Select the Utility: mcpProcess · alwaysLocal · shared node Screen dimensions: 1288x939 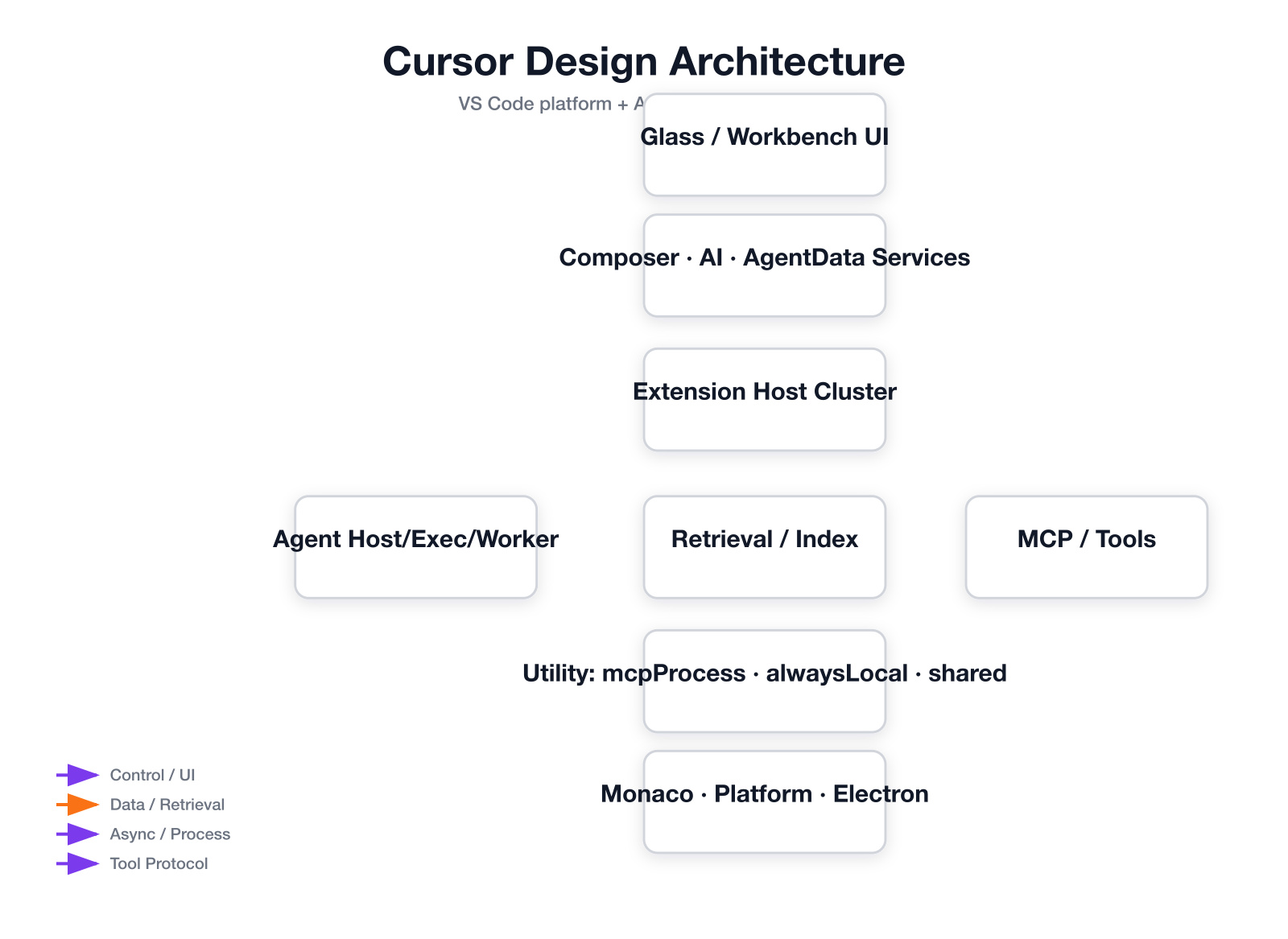coord(765,681)
